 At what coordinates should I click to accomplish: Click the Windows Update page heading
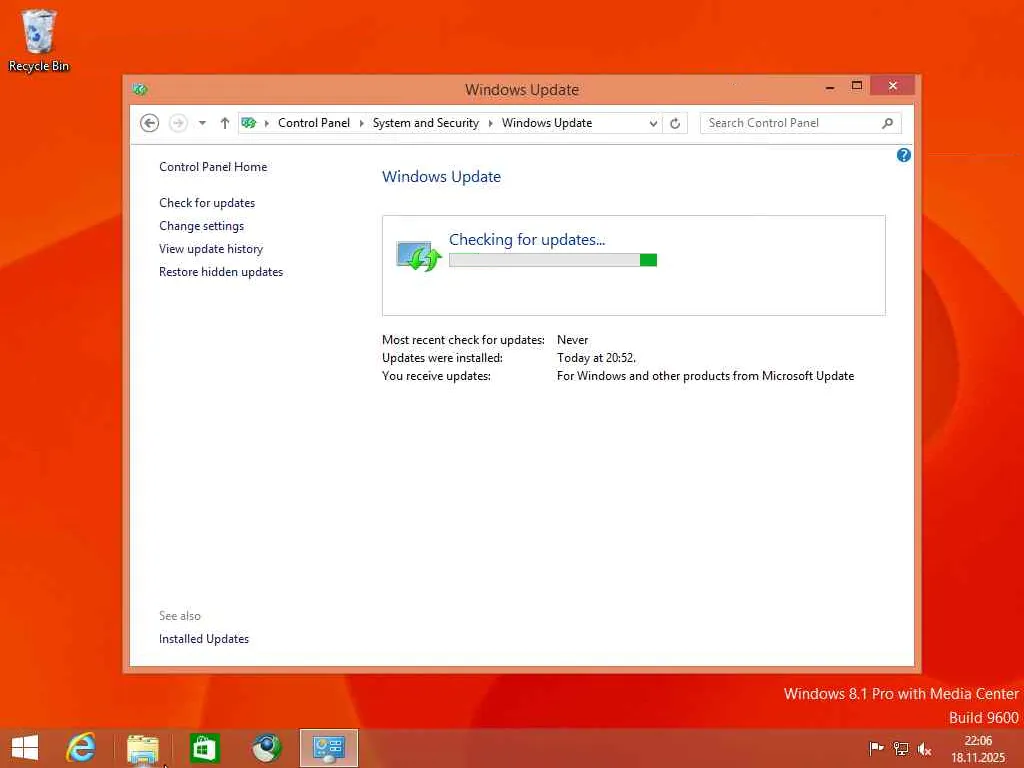pyautogui.click(x=441, y=176)
